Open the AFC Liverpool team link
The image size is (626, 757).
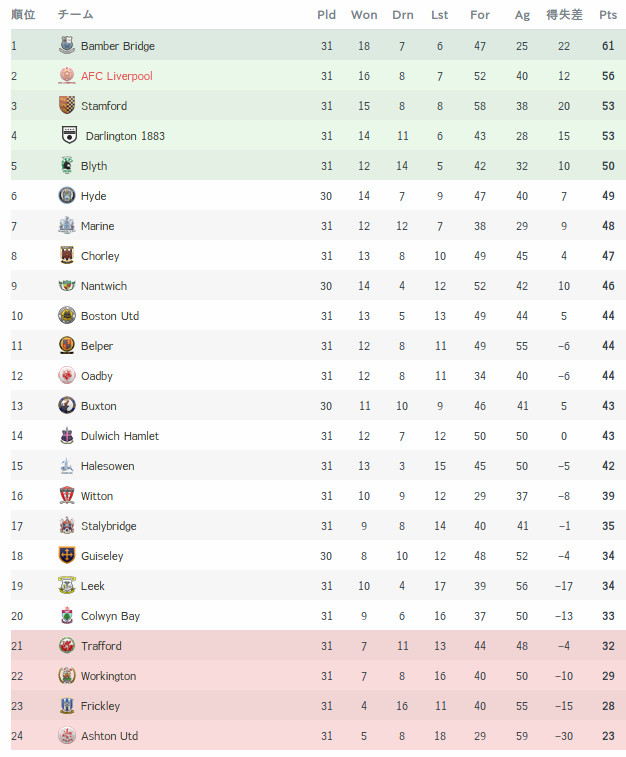pos(116,76)
